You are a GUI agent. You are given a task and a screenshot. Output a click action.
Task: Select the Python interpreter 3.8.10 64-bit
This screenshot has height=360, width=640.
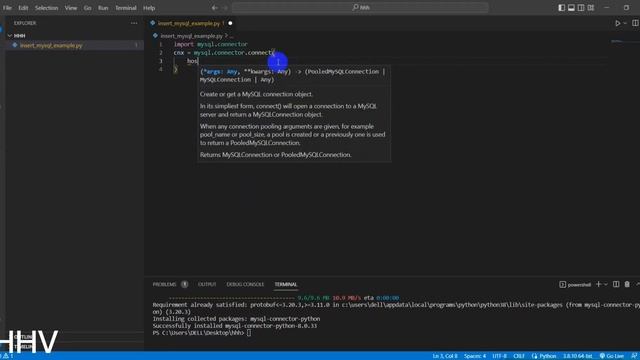pyautogui.click(x=578, y=356)
